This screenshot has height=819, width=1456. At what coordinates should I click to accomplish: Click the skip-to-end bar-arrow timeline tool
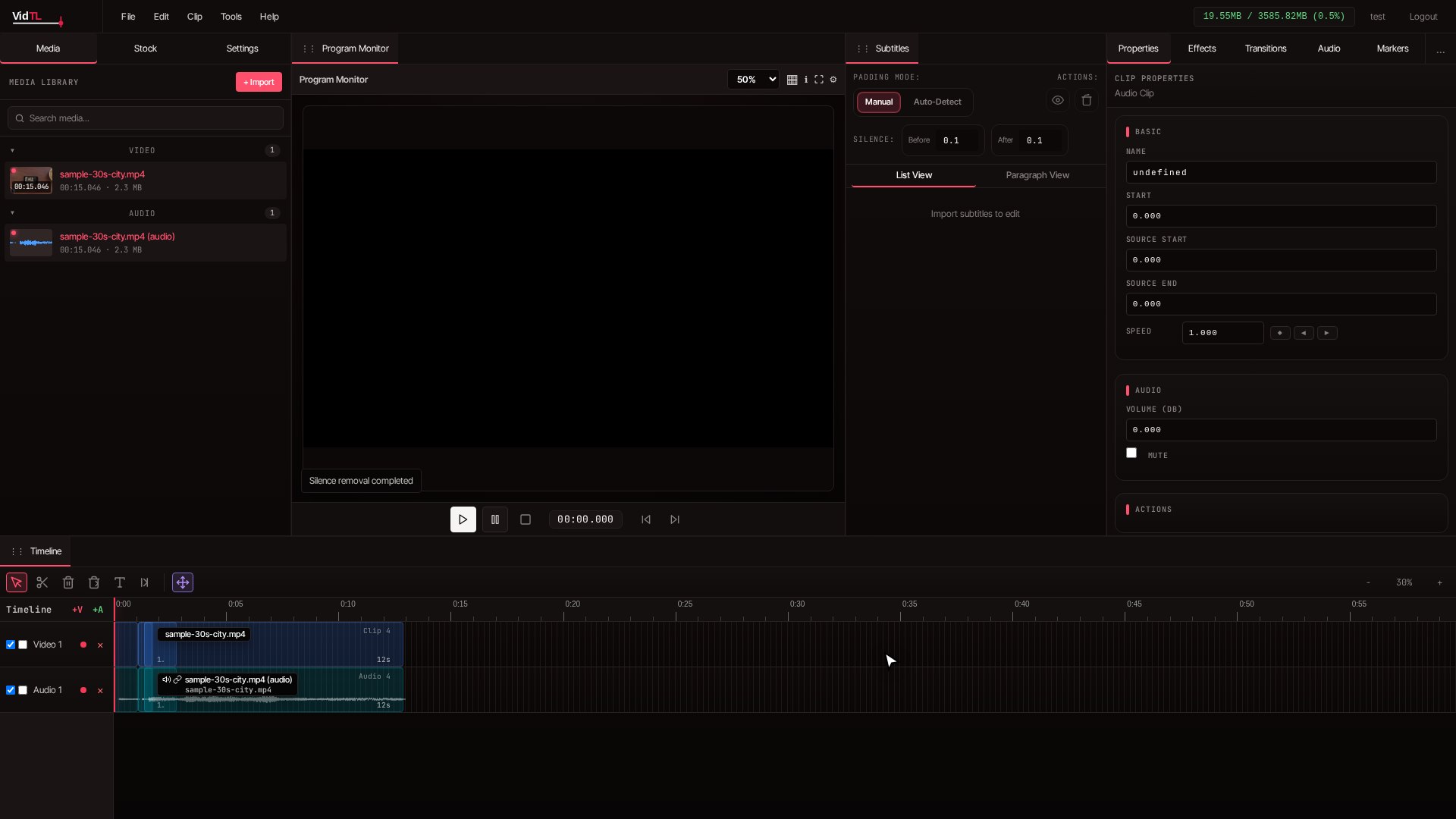pos(145,582)
